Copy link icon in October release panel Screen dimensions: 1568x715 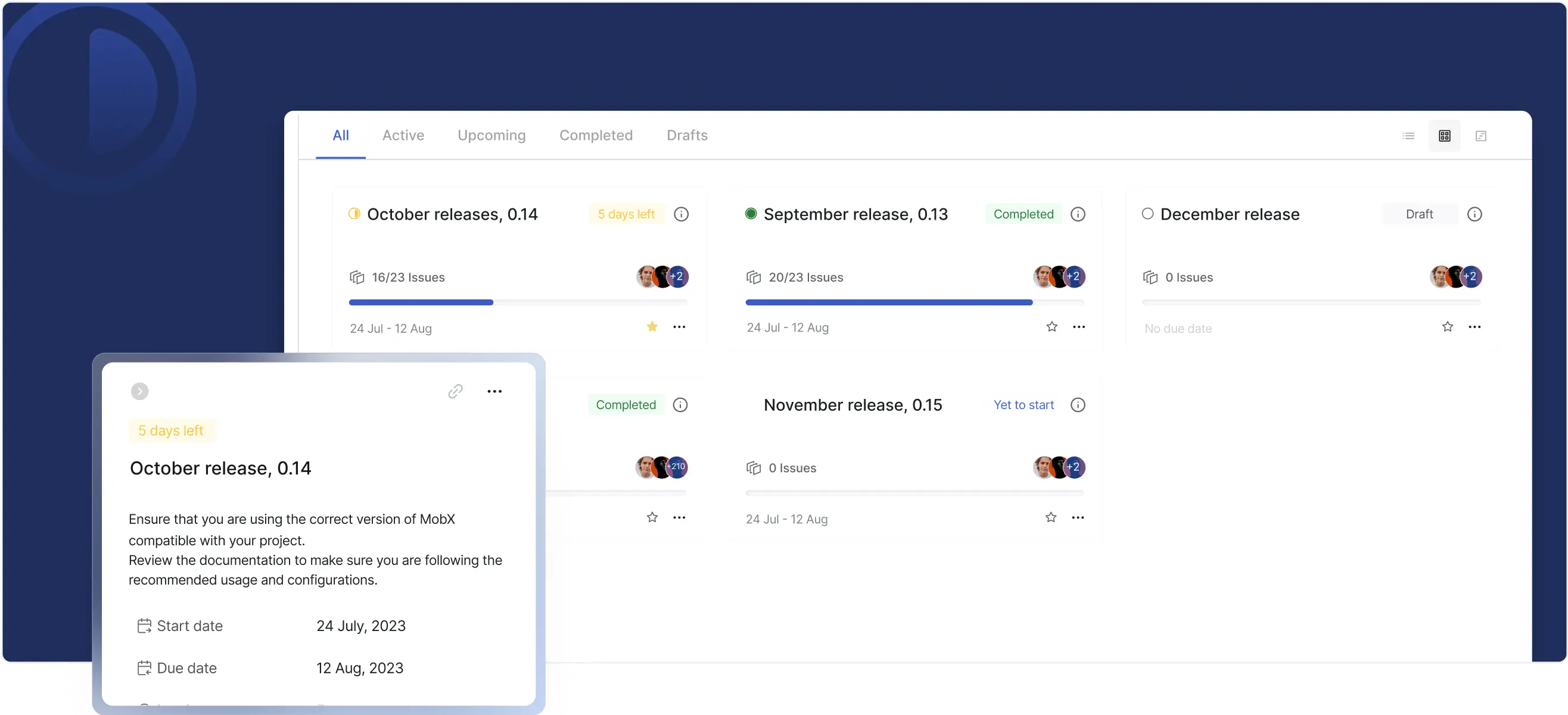coord(455,391)
